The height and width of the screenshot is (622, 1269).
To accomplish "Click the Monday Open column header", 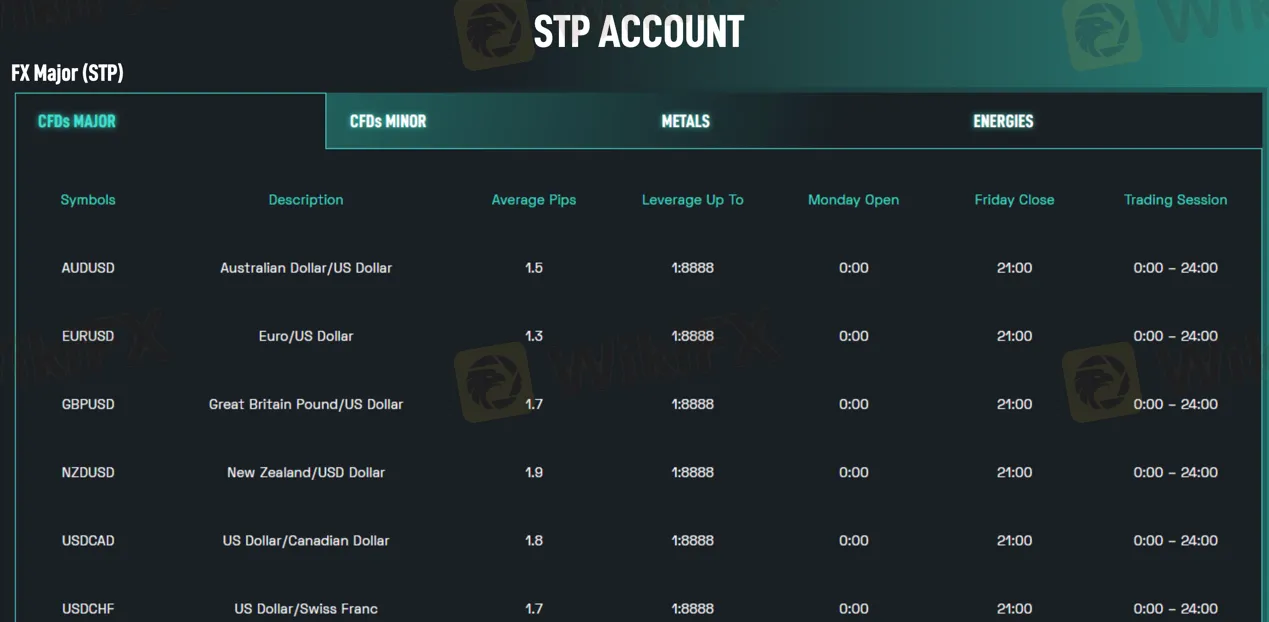I will coord(853,200).
